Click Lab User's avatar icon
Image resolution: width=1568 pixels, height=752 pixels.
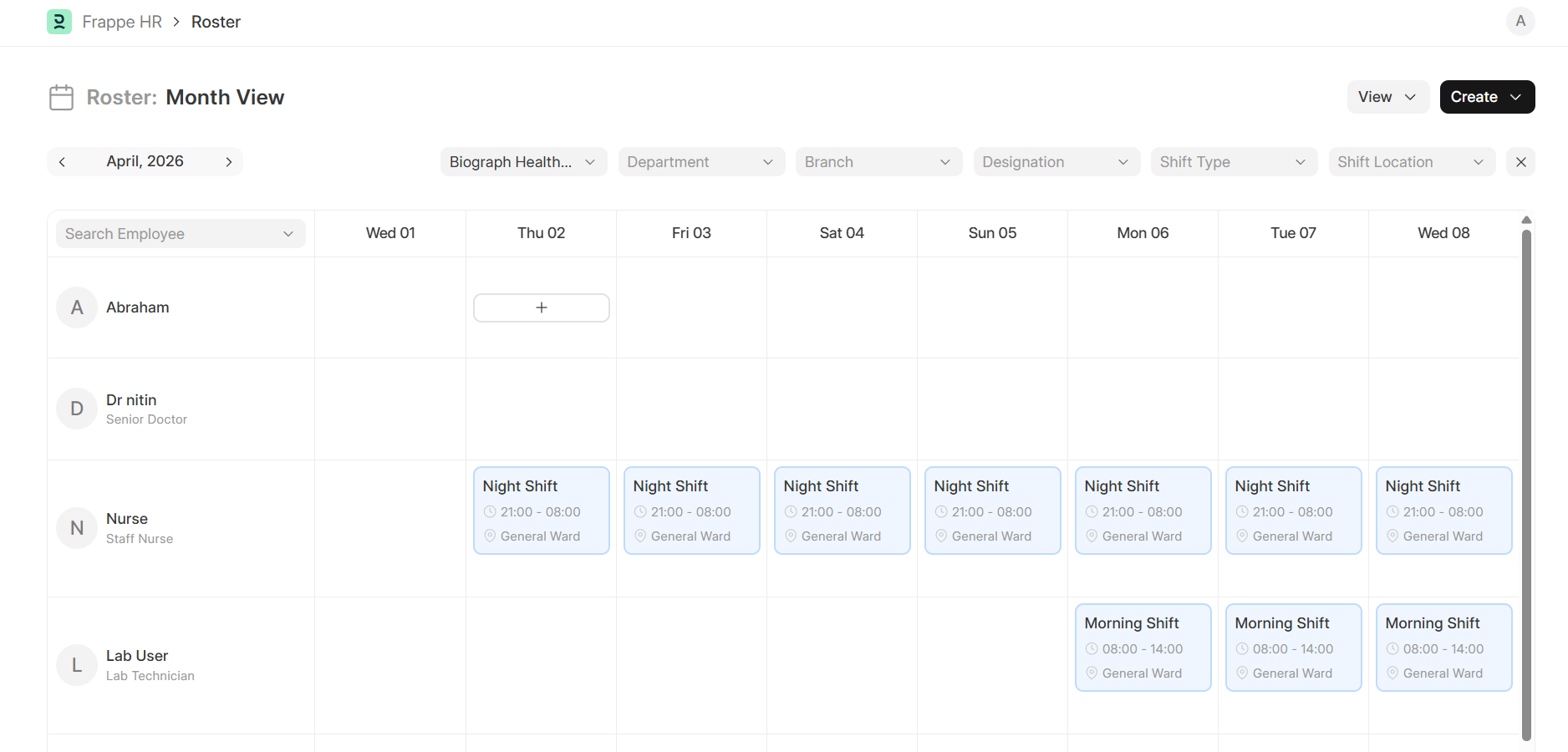[x=77, y=665]
